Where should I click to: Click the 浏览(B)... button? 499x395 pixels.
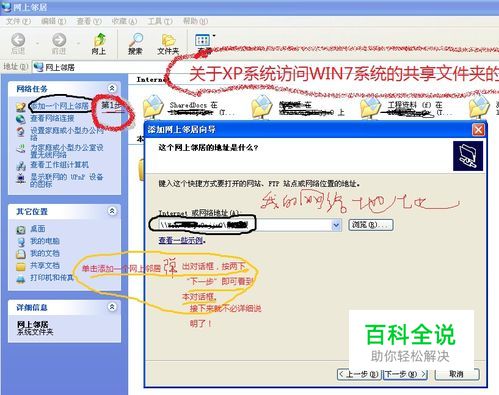click(x=371, y=225)
